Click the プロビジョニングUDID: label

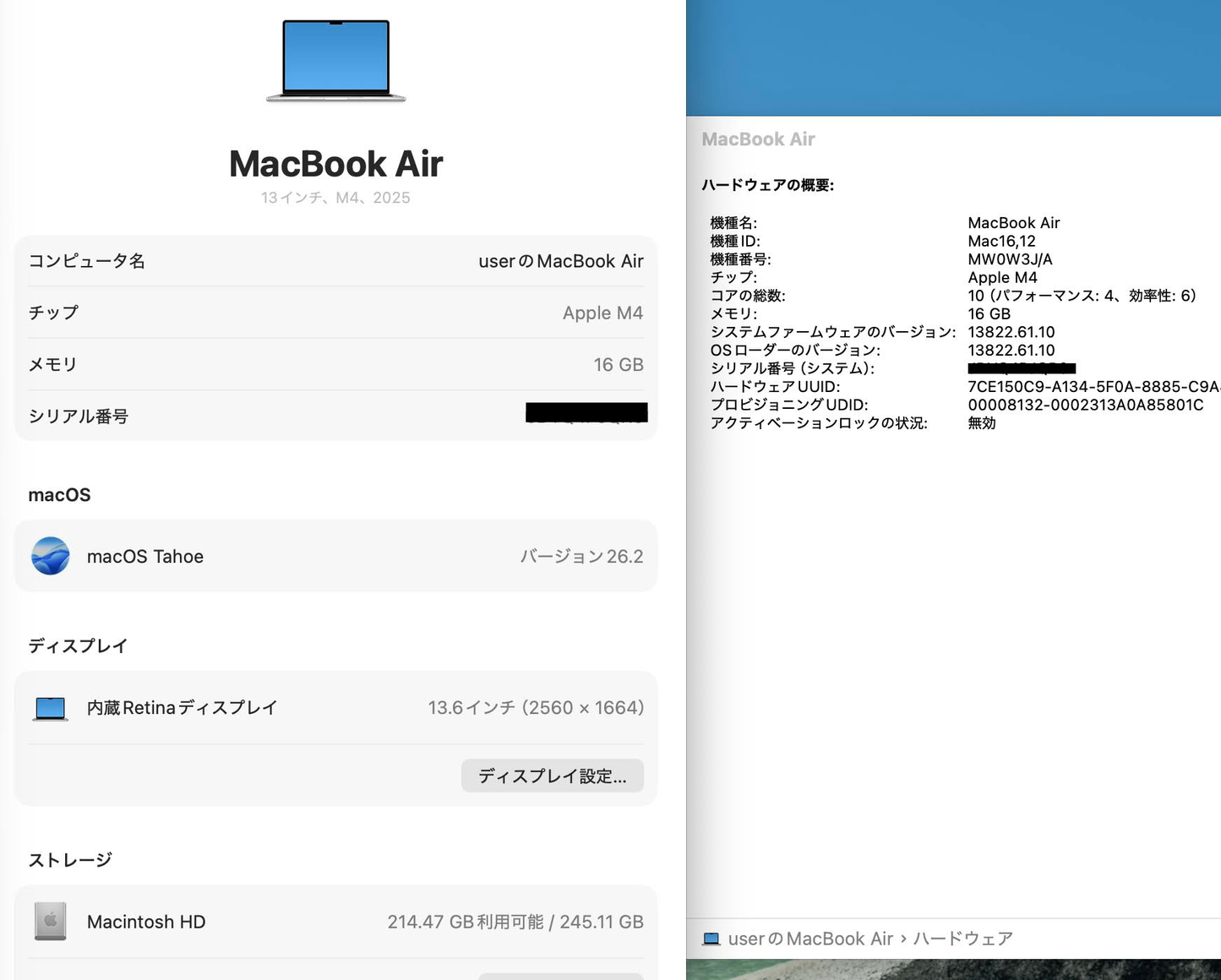tap(789, 405)
